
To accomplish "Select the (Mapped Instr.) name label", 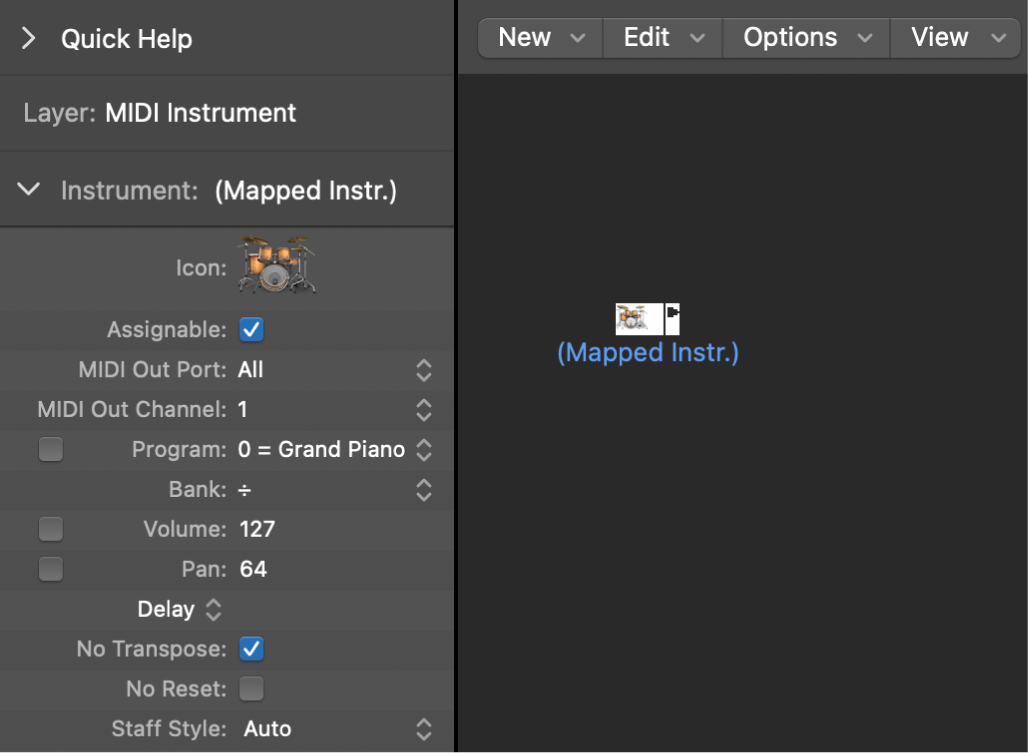I will [647, 352].
